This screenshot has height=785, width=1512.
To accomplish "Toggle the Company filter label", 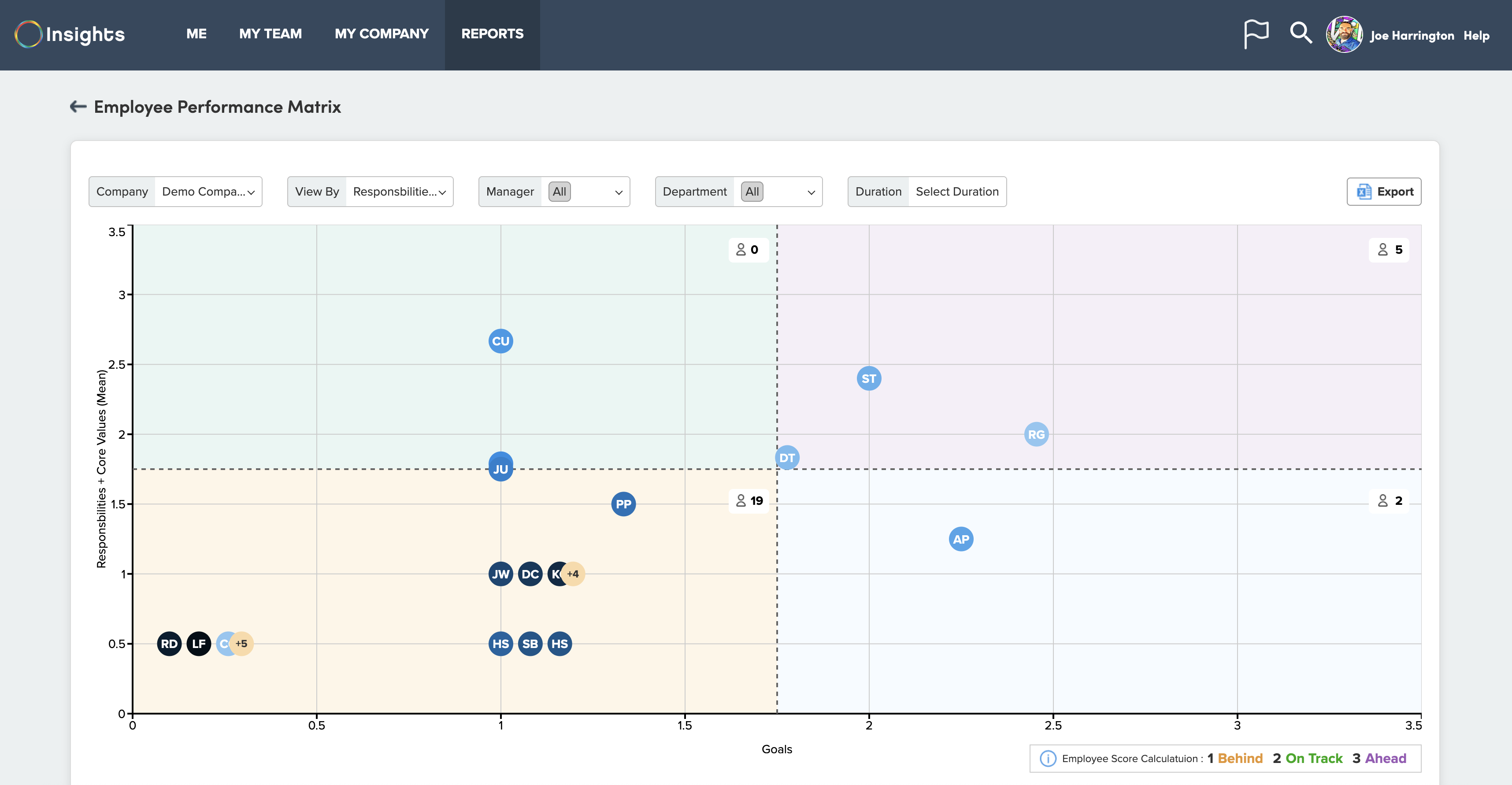I will tap(122, 191).
